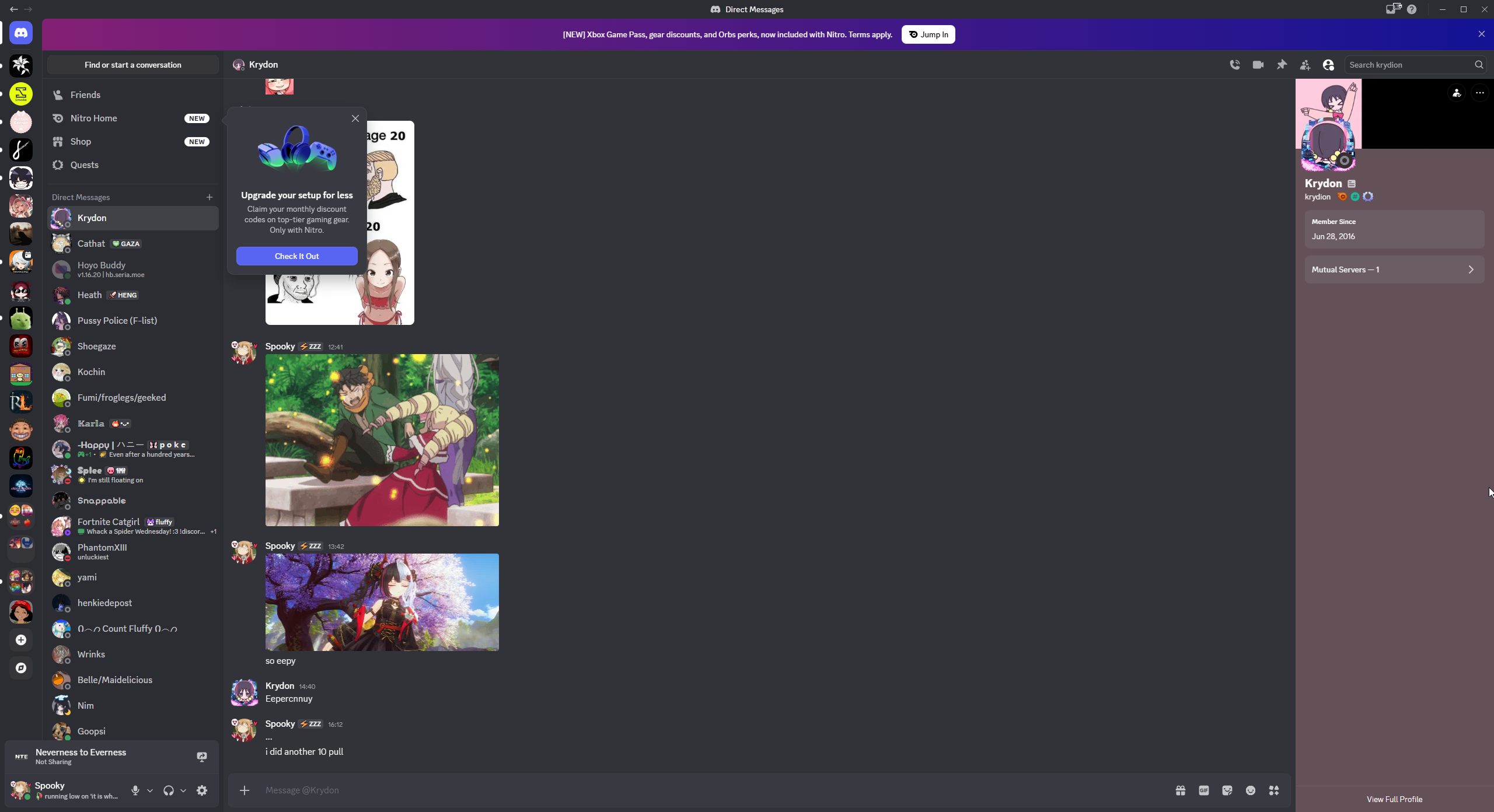Image resolution: width=1494 pixels, height=812 pixels.
Task: Close the Upgrade your setup popup
Action: [x=355, y=118]
